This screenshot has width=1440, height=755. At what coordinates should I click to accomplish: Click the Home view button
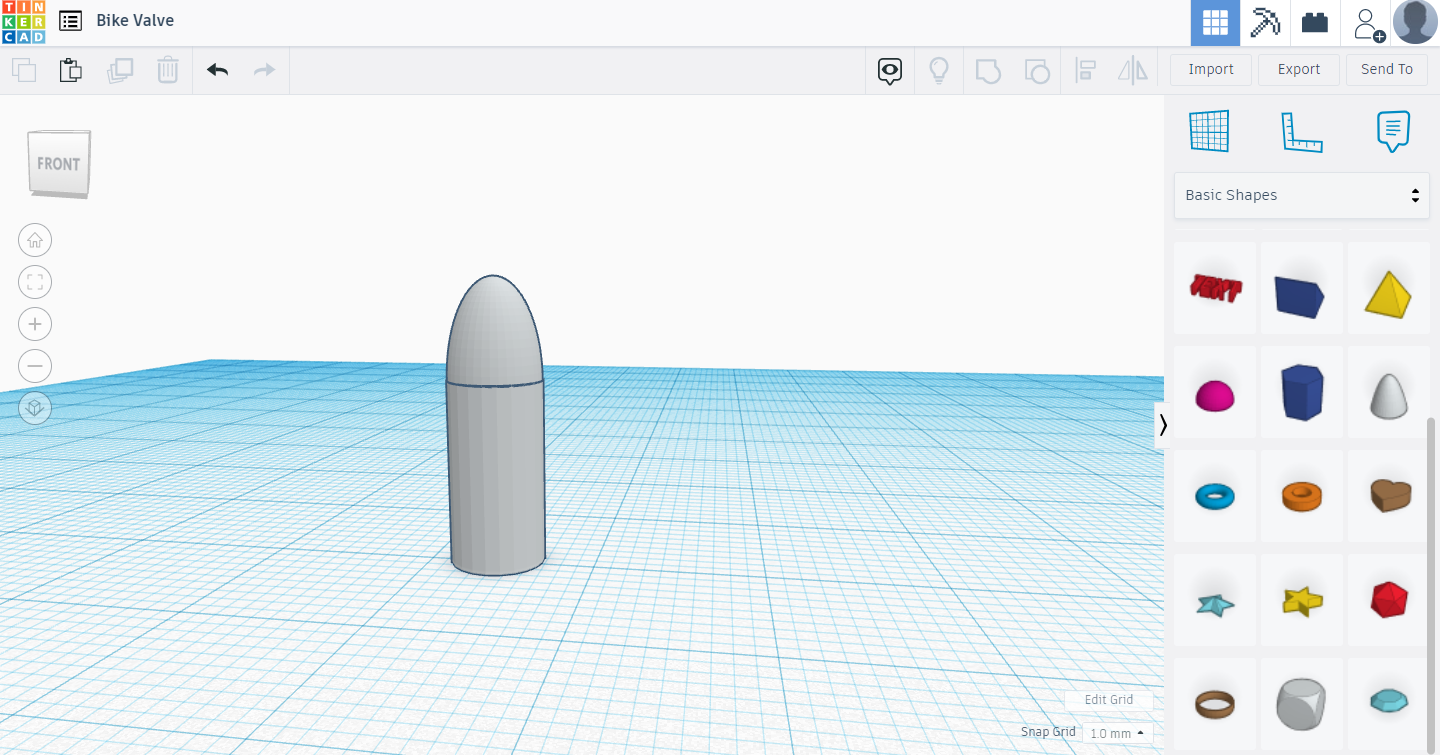pos(35,240)
